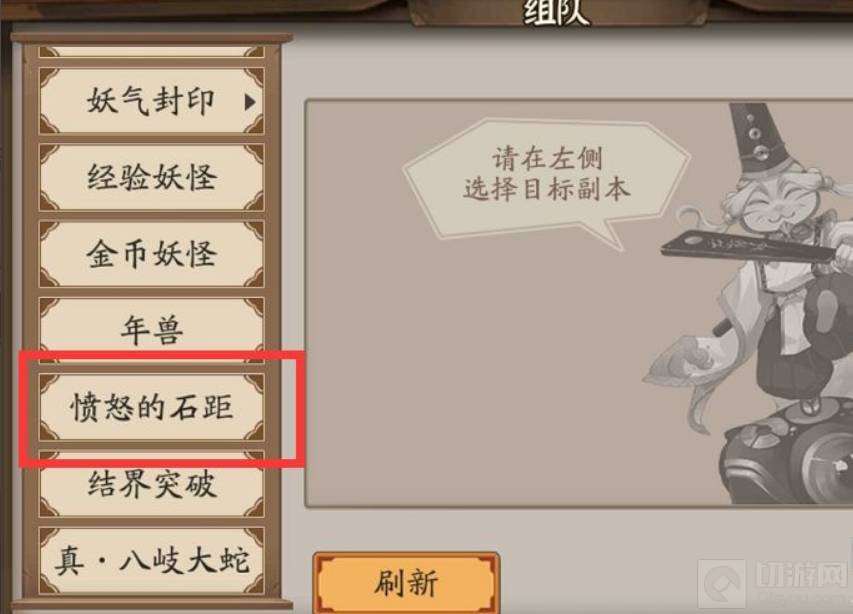This screenshot has width=853, height=614.
Task: Open the 金币妖怪 dungeon category
Action: coord(152,254)
